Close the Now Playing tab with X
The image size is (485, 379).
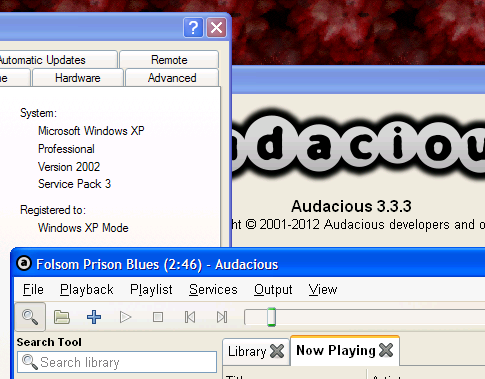[x=386, y=350]
